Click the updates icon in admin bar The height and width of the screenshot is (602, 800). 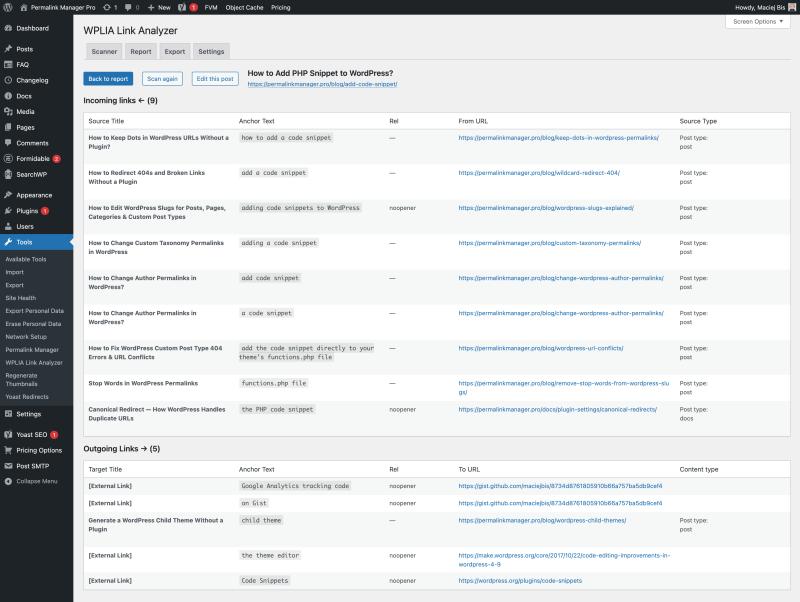tap(107, 7)
